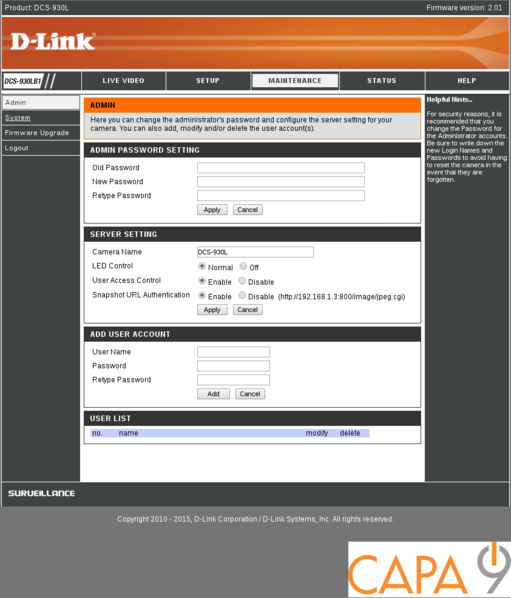Disable User Access Control

pos(242,281)
